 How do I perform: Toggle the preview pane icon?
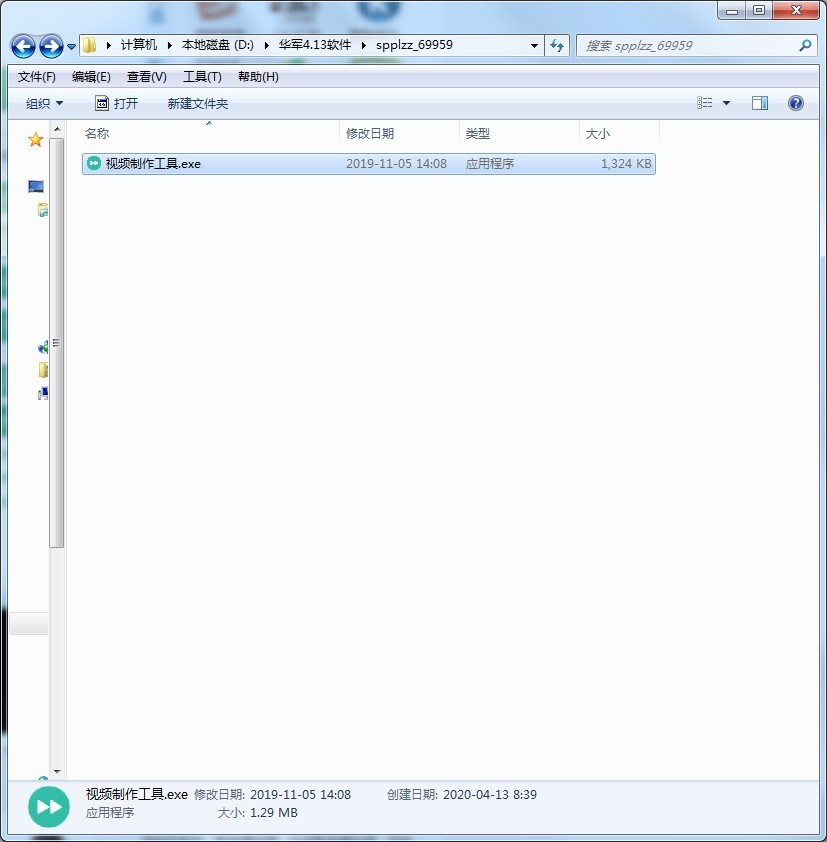point(759,103)
